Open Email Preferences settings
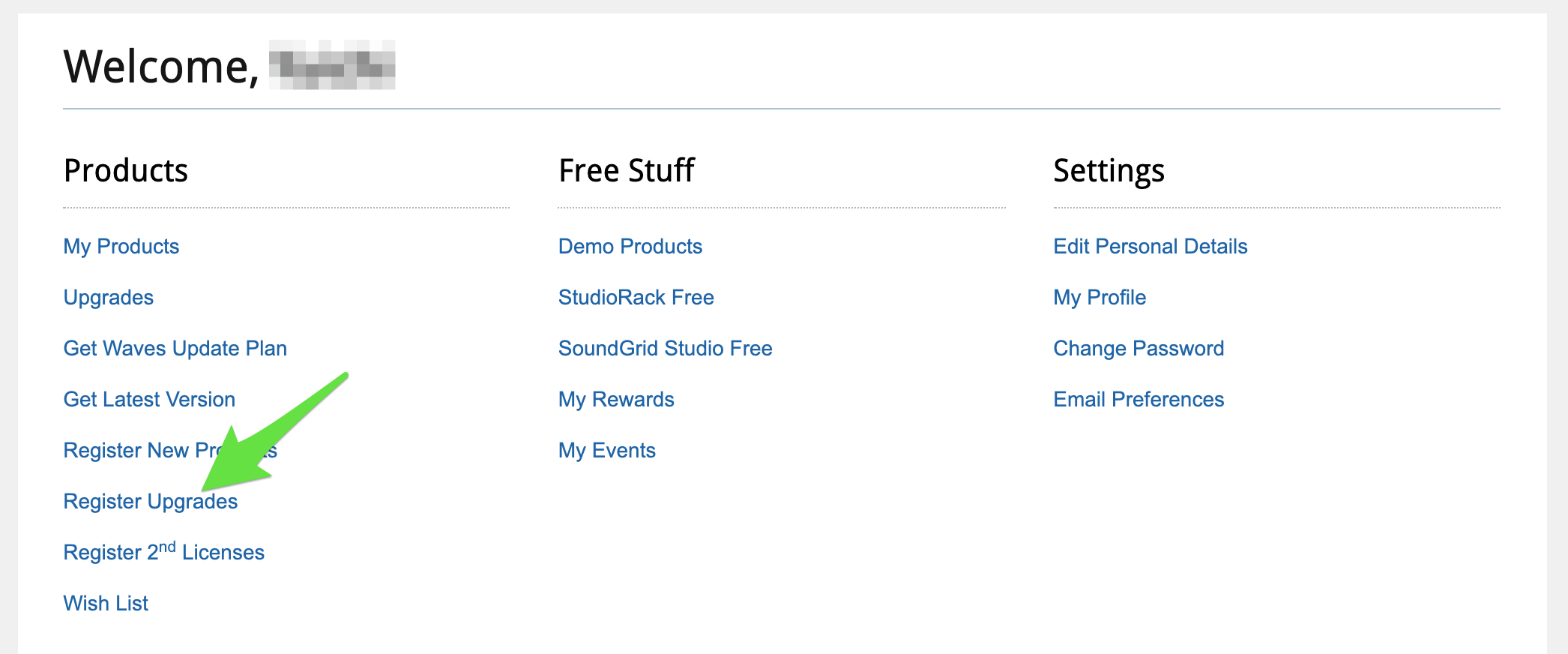 click(x=1139, y=400)
